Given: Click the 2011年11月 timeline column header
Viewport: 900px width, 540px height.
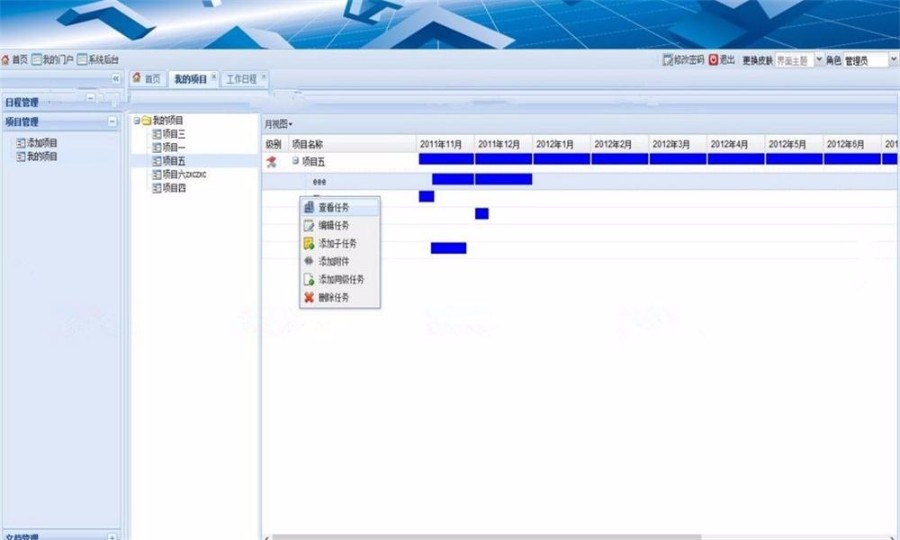Looking at the screenshot, I should click(445, 145).
